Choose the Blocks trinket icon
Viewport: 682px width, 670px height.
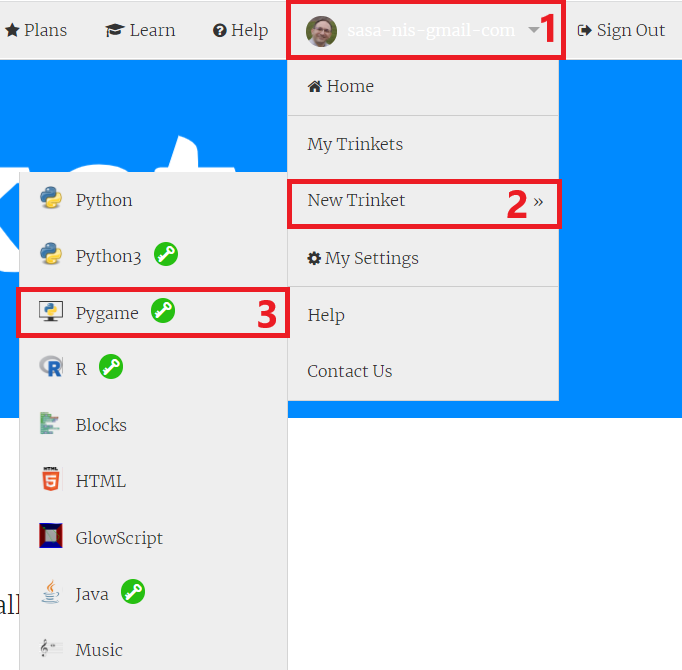(50, 423)
